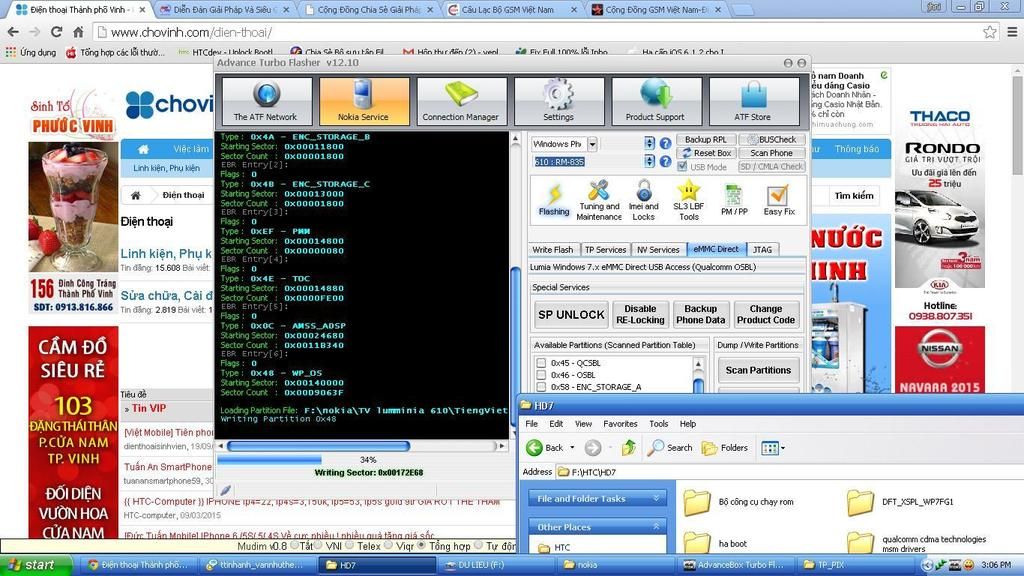
Task: Click help icon beside Windows Phone platform dropdown
Action: click(665, 144)
